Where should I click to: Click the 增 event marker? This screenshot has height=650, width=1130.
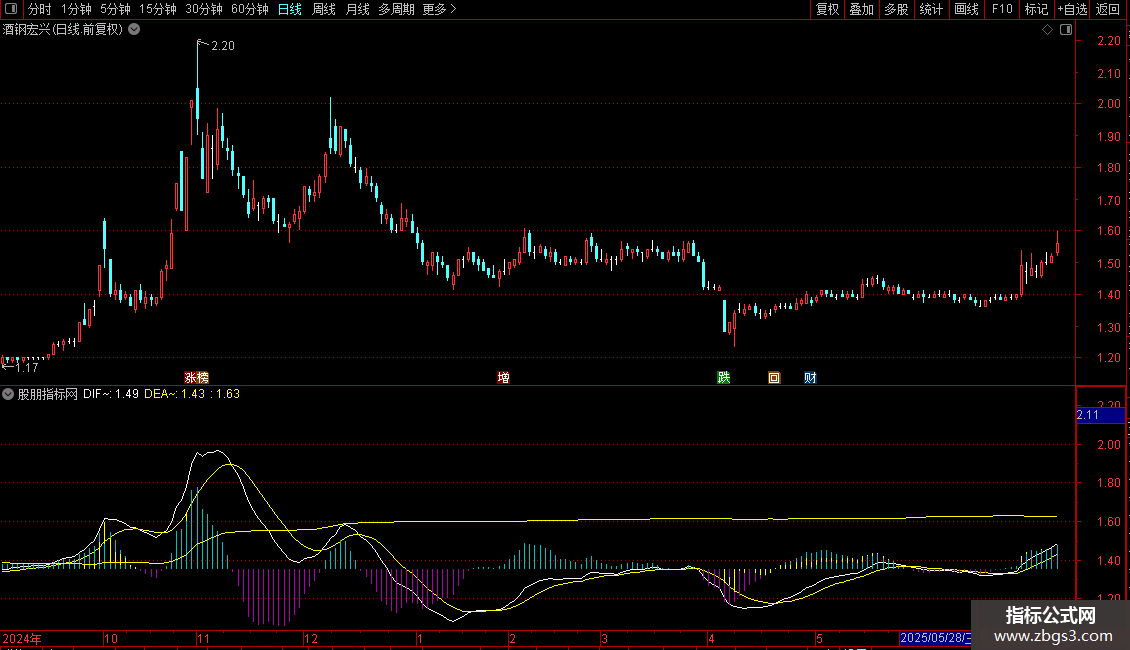[503, 378]
